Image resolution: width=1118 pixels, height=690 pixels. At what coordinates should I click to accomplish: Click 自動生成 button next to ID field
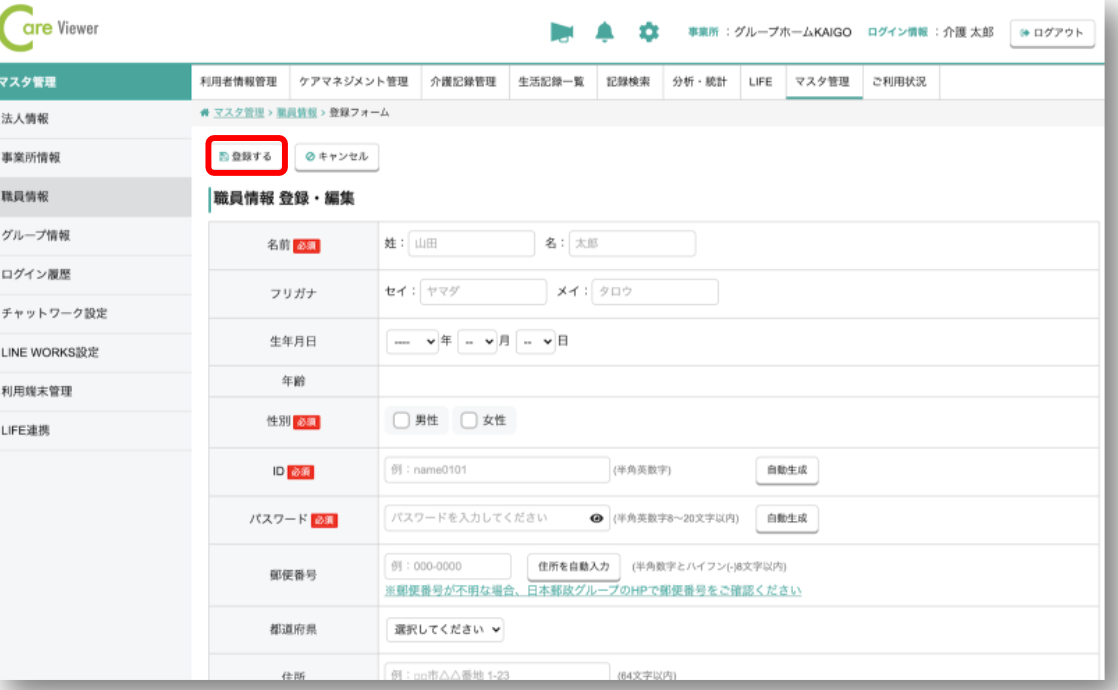[786, 470]
